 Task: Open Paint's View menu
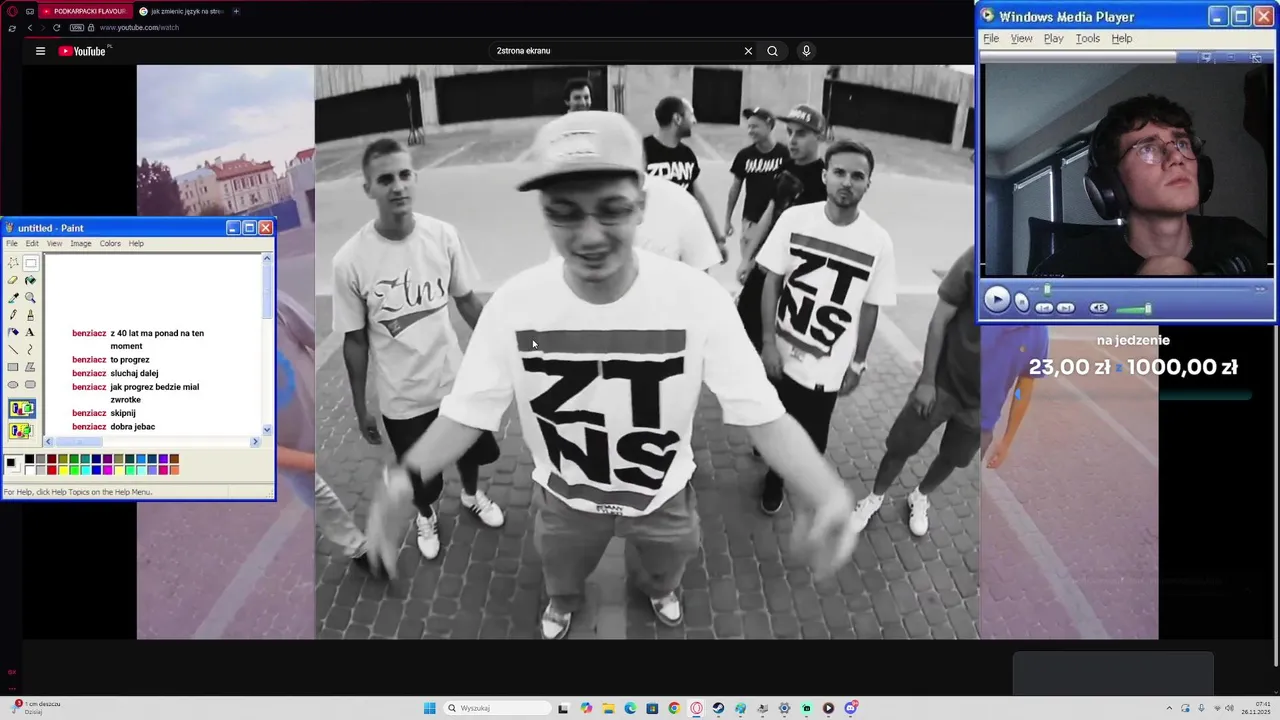[54, 243]
